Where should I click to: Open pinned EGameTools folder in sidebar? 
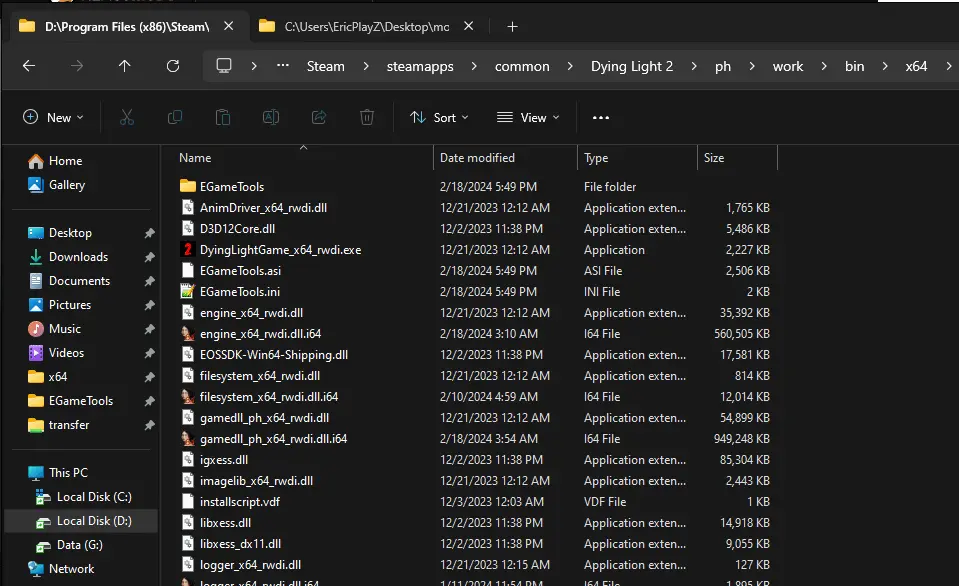[x=81, y=401]
